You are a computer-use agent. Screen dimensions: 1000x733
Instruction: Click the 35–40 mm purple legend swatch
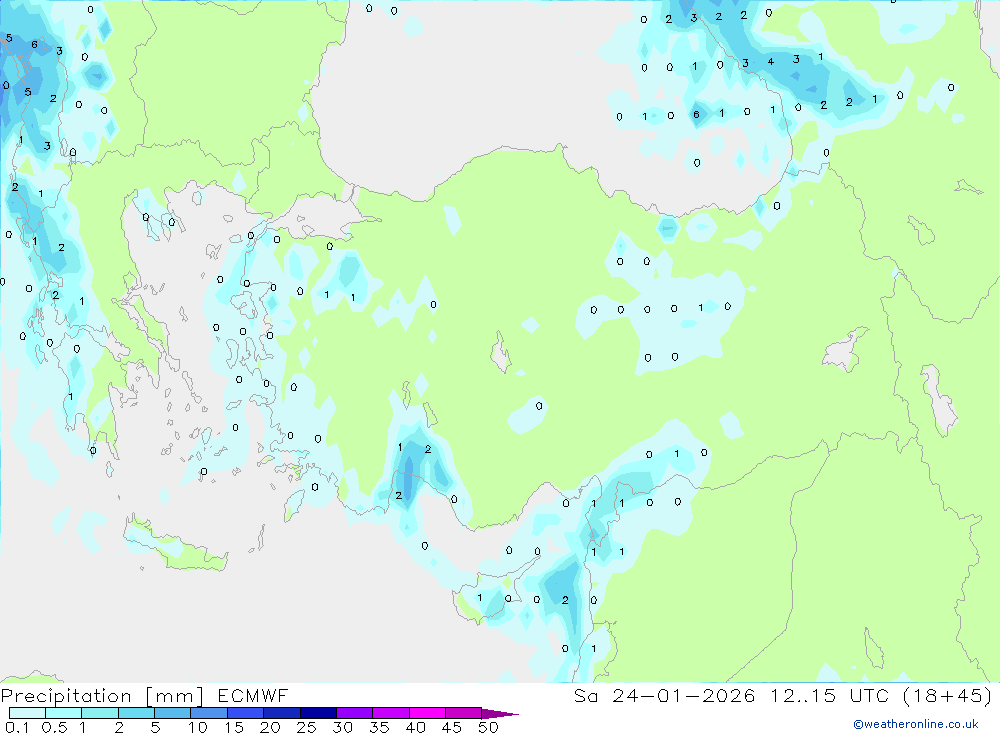(390, 713)
